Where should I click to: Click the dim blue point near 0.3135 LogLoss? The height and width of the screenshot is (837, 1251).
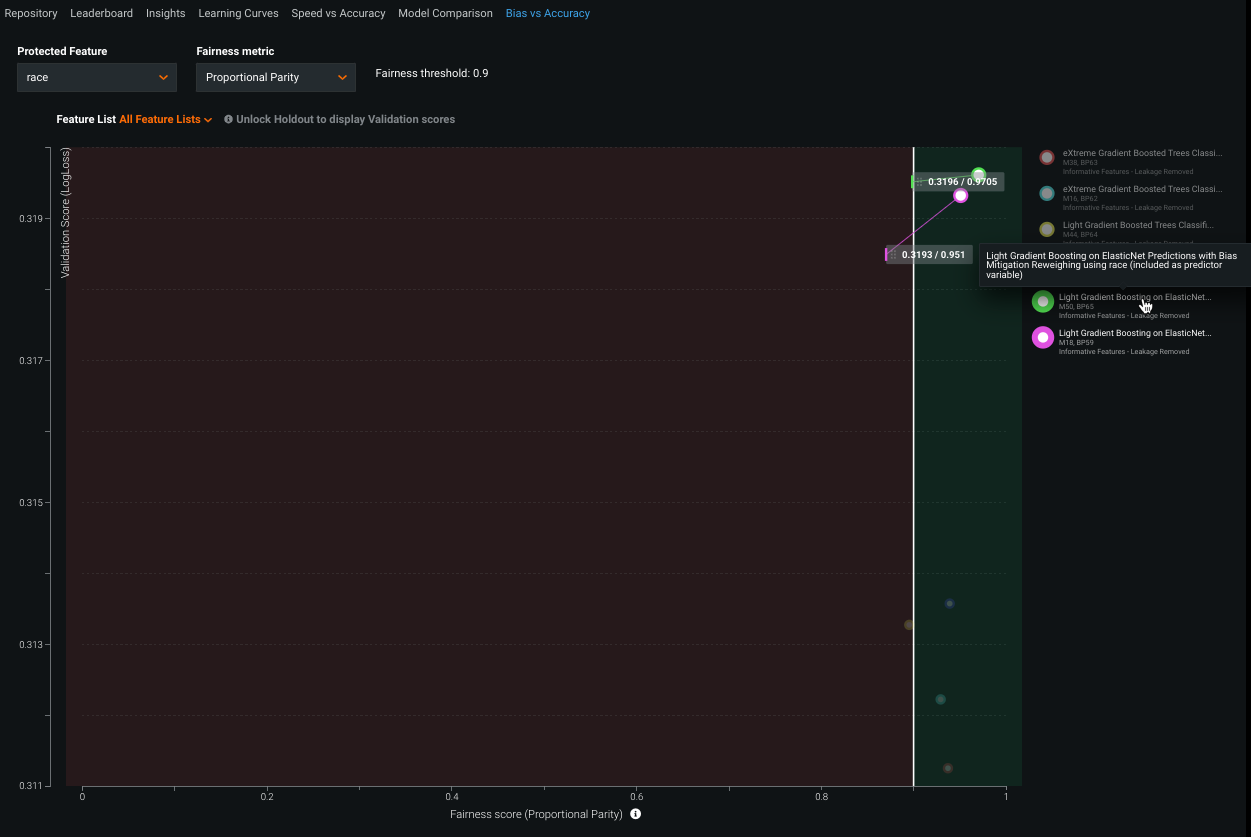coord(949,603)
